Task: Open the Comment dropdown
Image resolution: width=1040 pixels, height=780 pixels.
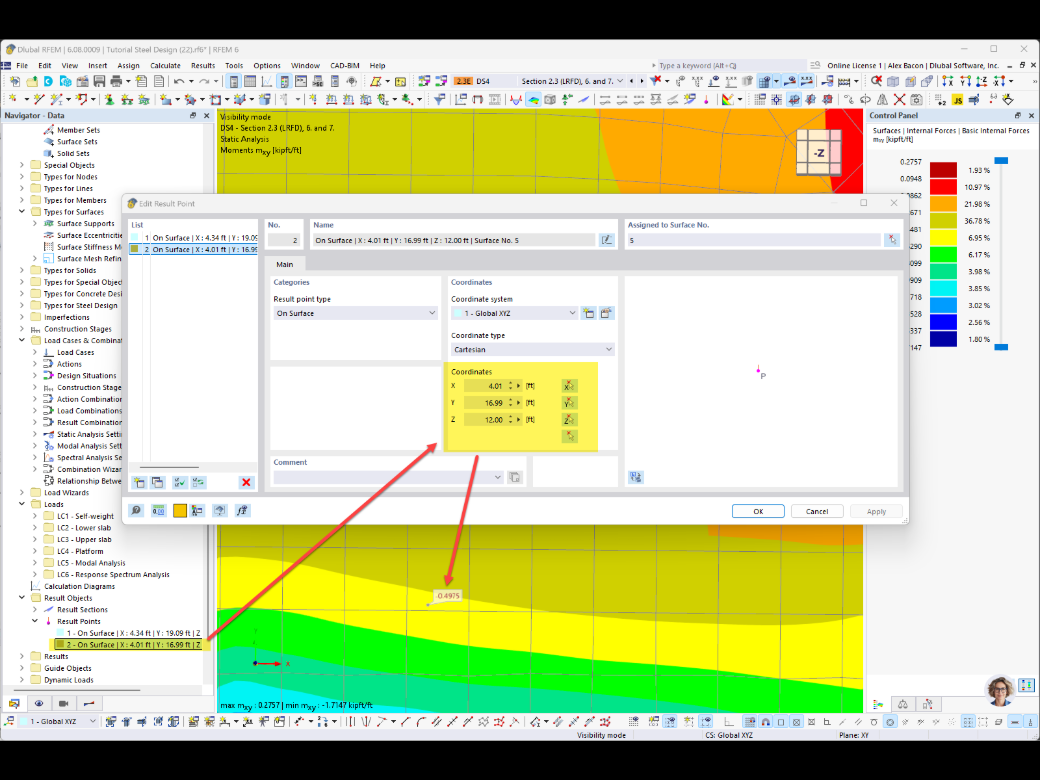Action: [388, 477]
